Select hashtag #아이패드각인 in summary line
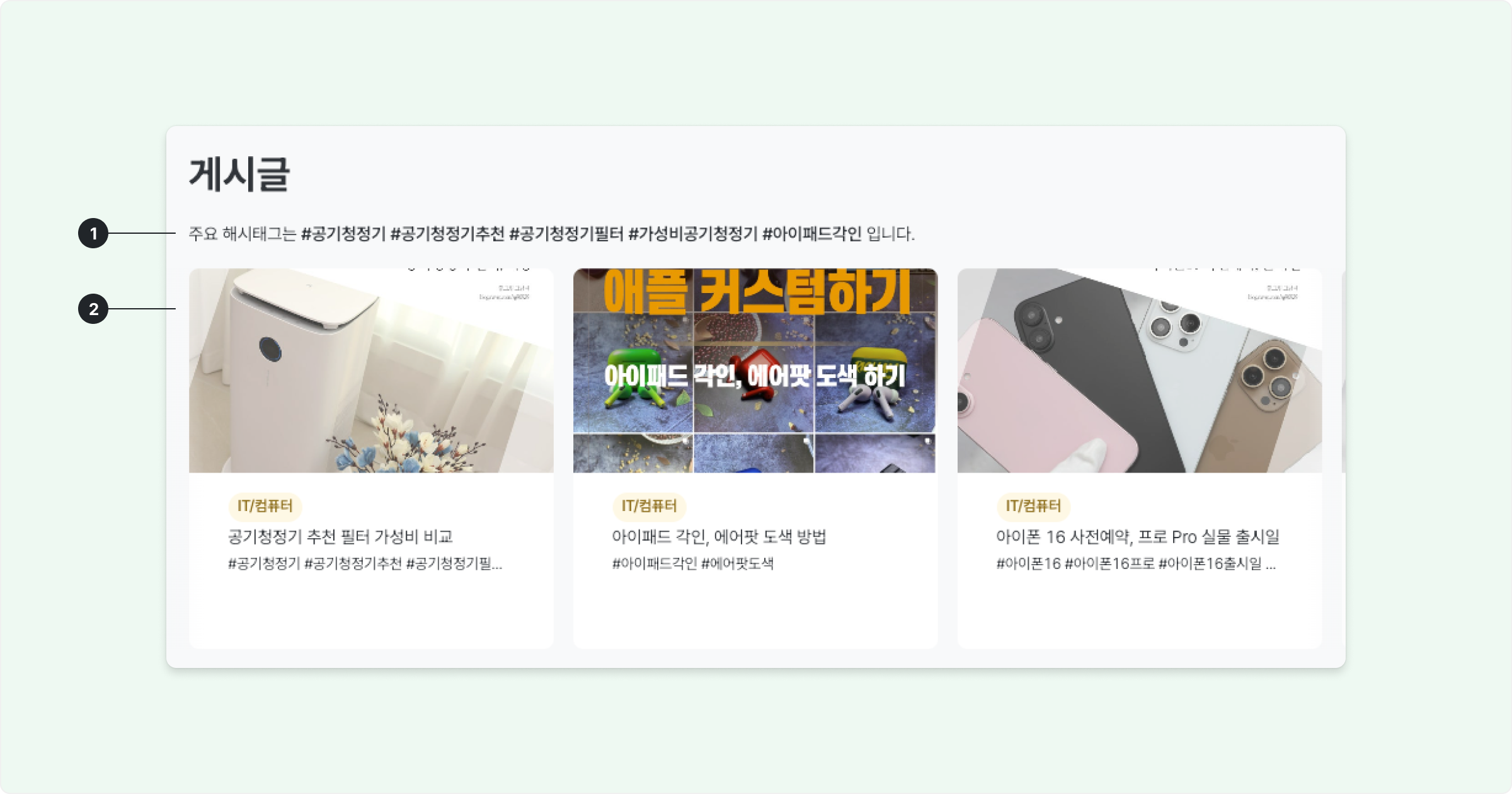This screenshot has width=1512, height=794. click(812, 234)
